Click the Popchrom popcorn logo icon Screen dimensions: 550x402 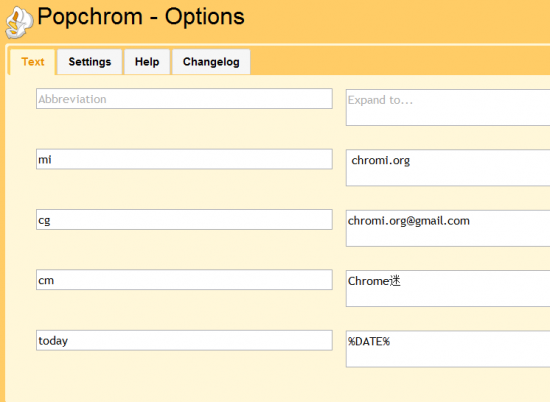pos(19,22)
